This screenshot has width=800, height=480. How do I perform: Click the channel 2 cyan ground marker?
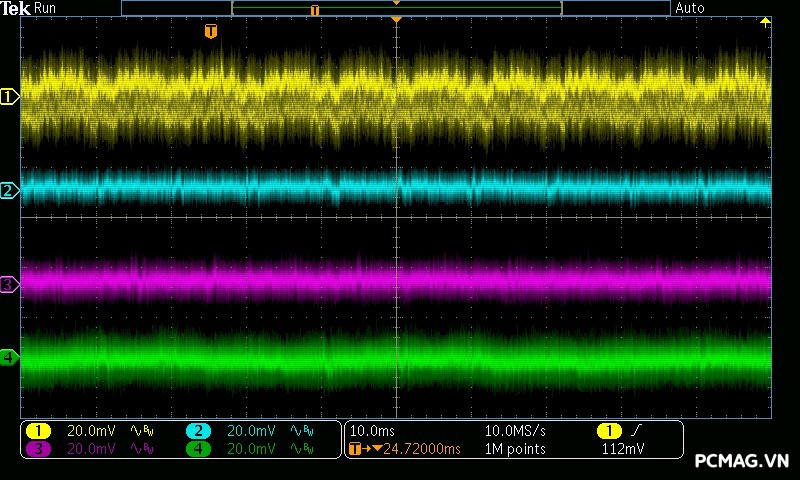pos(9,190)
